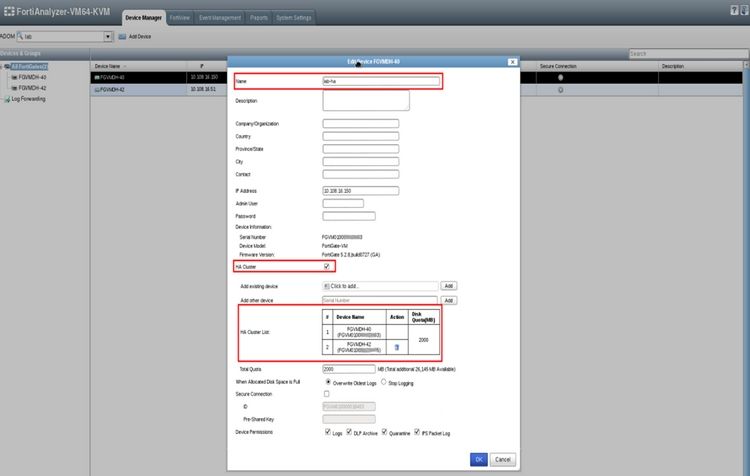Open the help question mark icon

[734, 10]
